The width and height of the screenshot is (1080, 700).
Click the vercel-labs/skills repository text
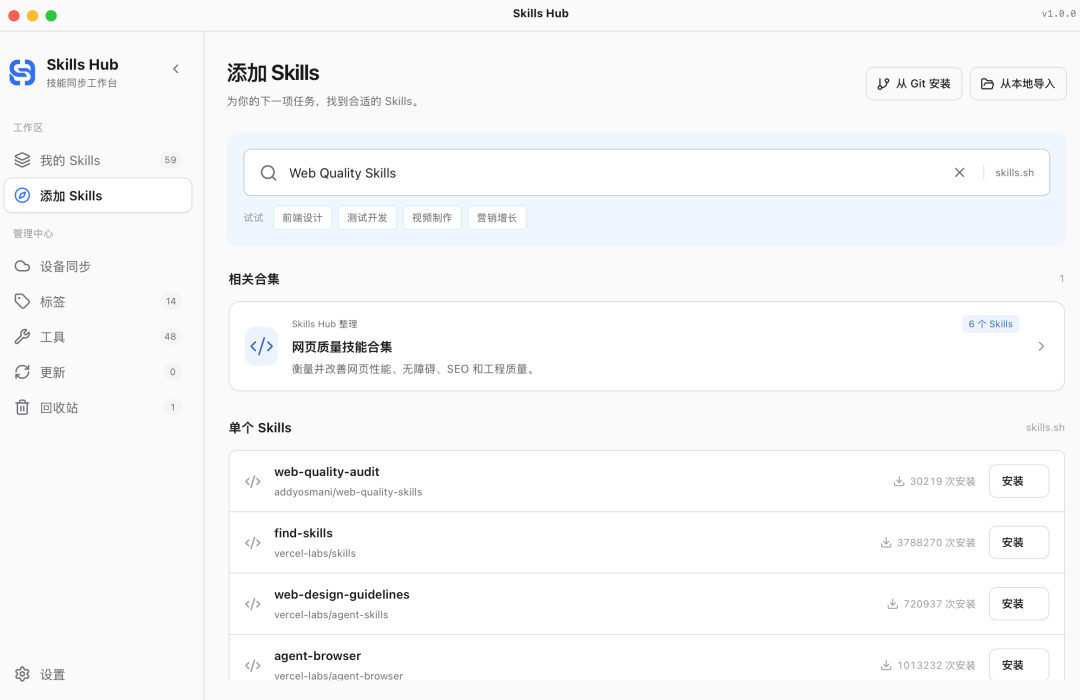pos(315,553)
